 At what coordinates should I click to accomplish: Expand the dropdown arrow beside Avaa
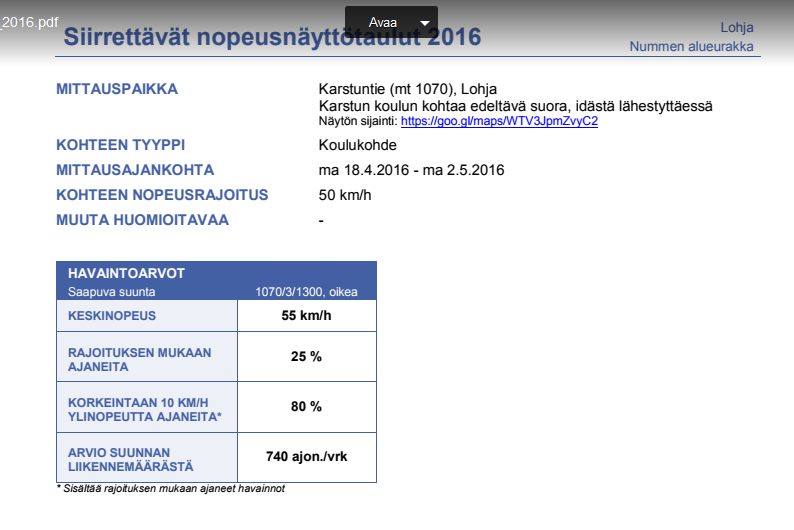click(425, 23)
